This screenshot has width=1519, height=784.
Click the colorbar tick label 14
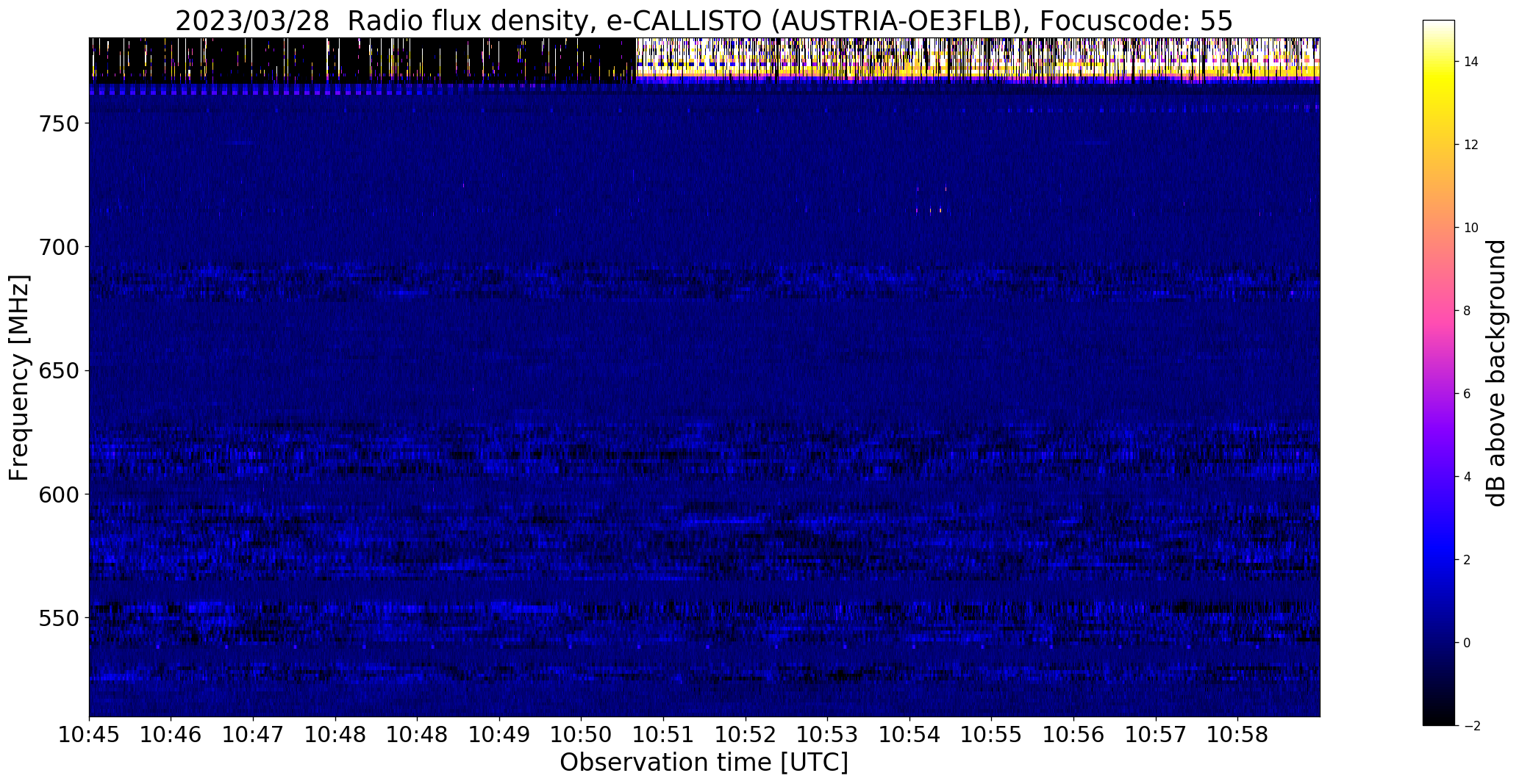(1471, 62)
